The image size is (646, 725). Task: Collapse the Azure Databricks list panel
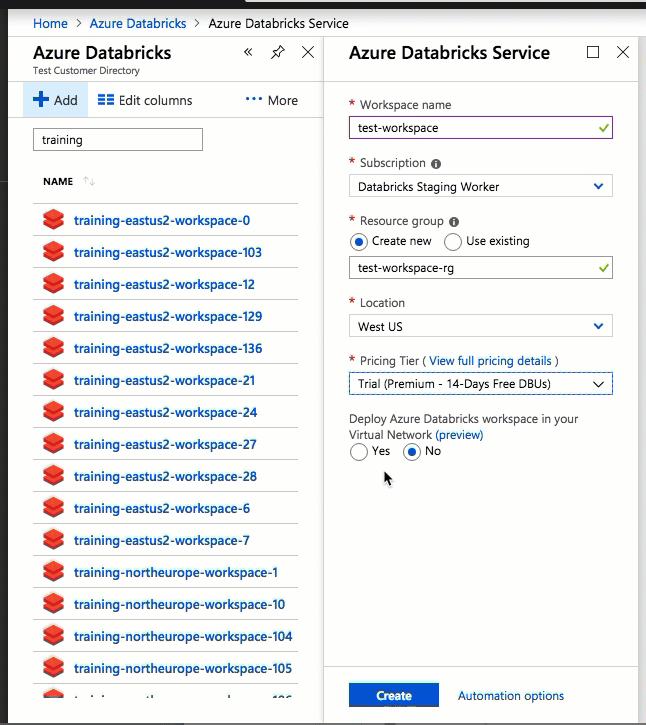(248, 52)
